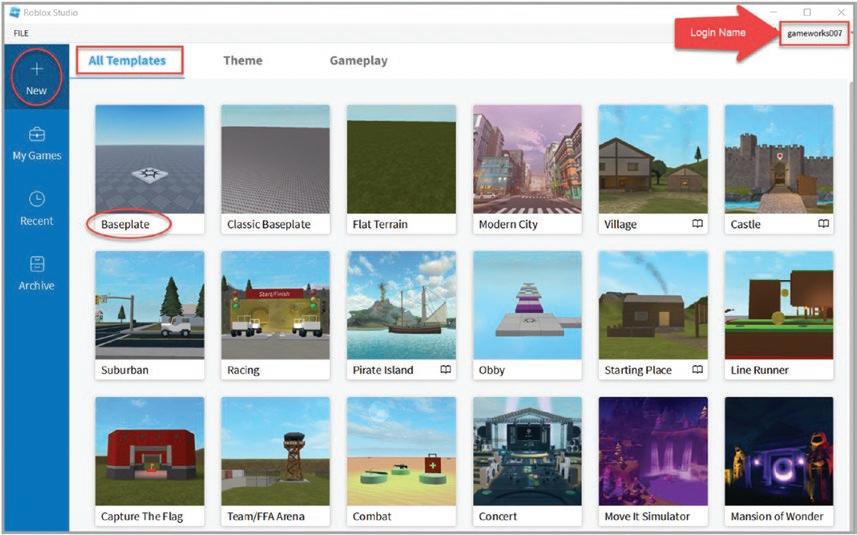Click the Concert label text

coord(497,516)
